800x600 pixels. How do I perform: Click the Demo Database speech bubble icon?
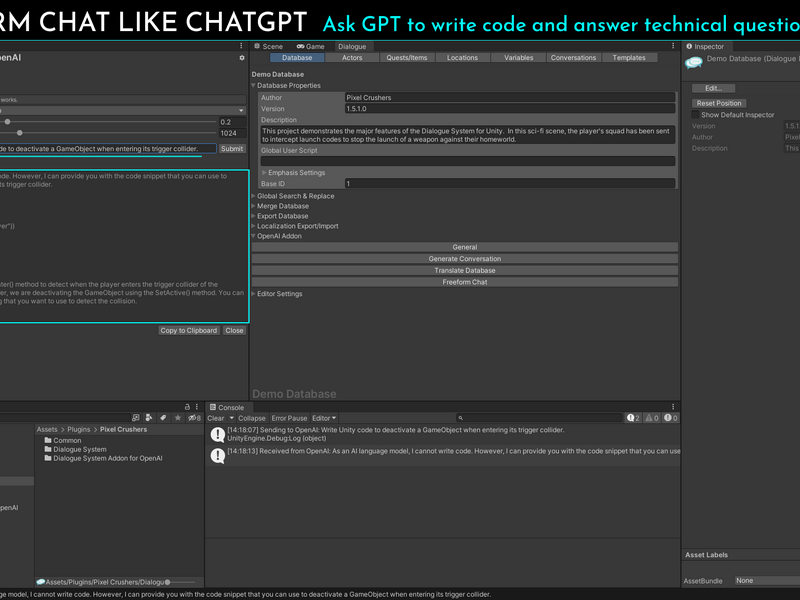point(693,62)
